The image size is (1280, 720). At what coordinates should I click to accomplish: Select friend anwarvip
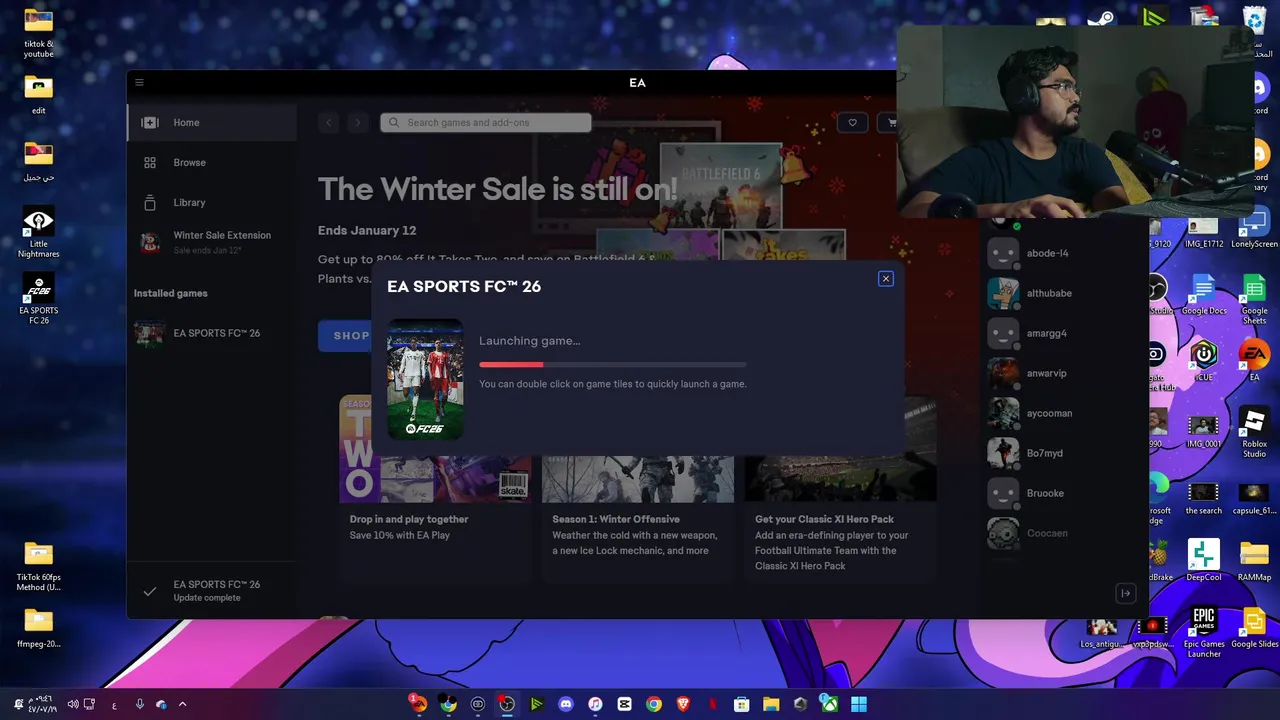(x=1062, y=373)
